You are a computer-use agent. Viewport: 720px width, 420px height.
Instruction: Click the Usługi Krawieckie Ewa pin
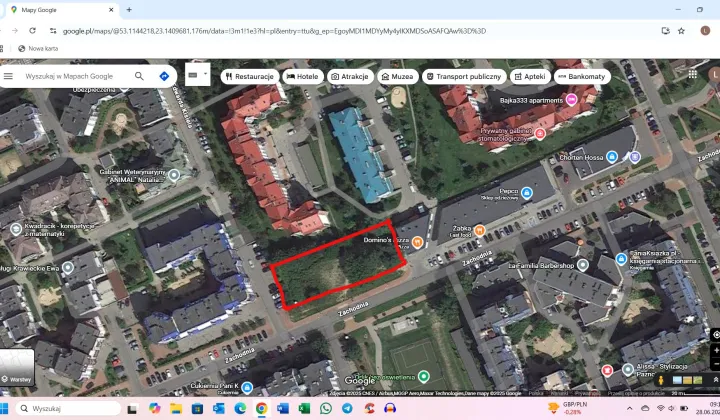coord(68,268)
